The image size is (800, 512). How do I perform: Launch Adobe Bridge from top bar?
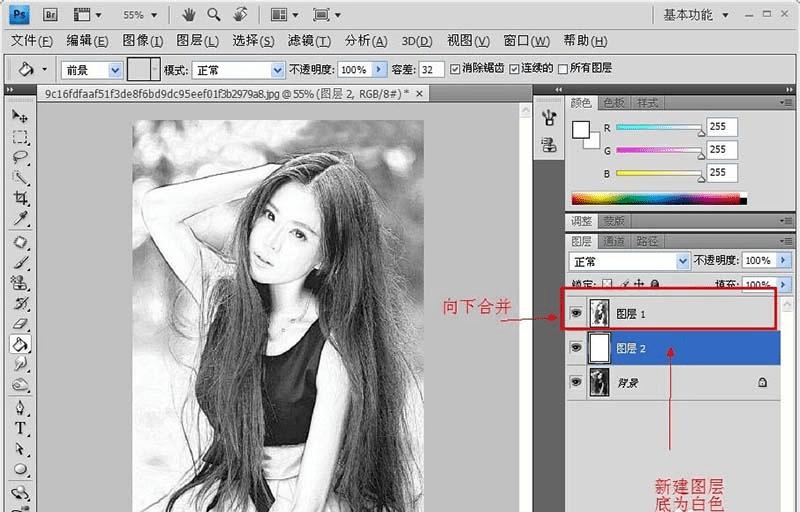pyautogui.click(x=50, y=15)
